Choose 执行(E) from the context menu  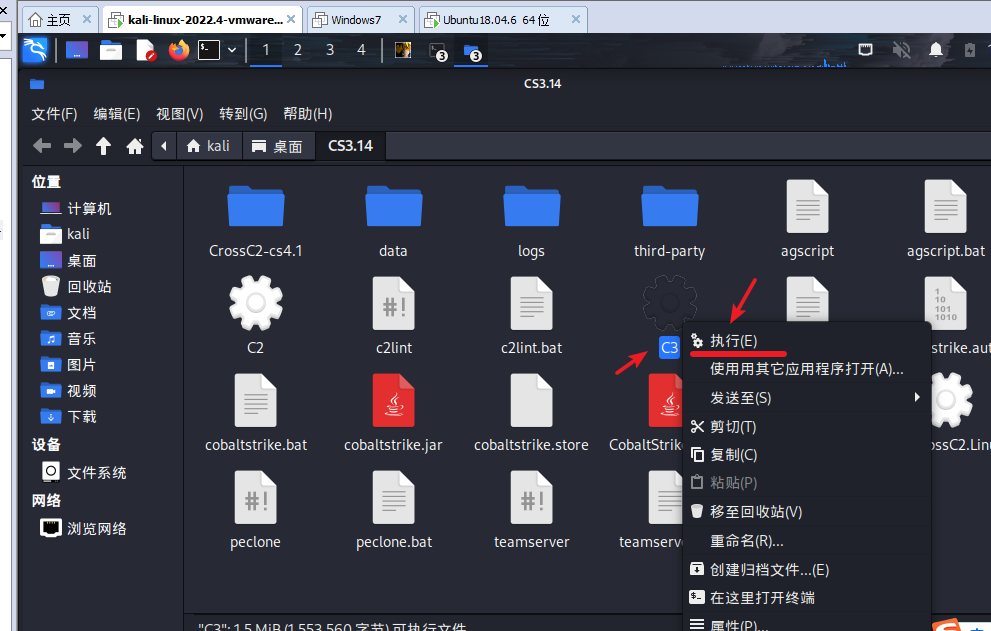[x=806, y=341]
